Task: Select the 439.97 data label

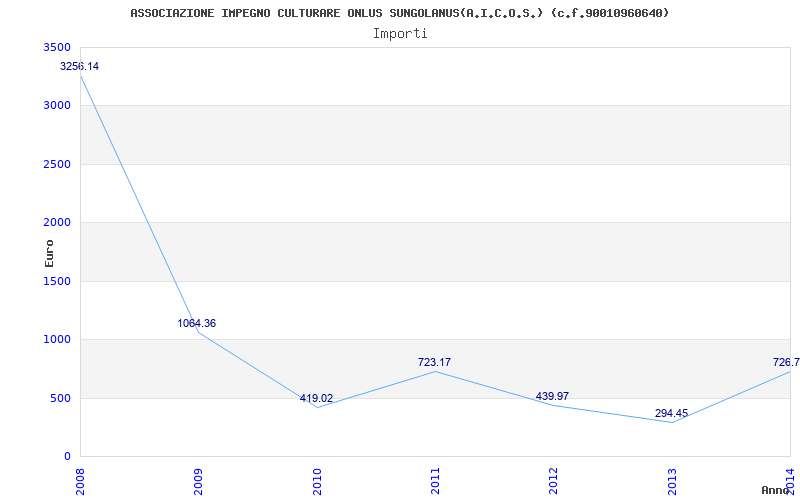Action: (553, 396)
